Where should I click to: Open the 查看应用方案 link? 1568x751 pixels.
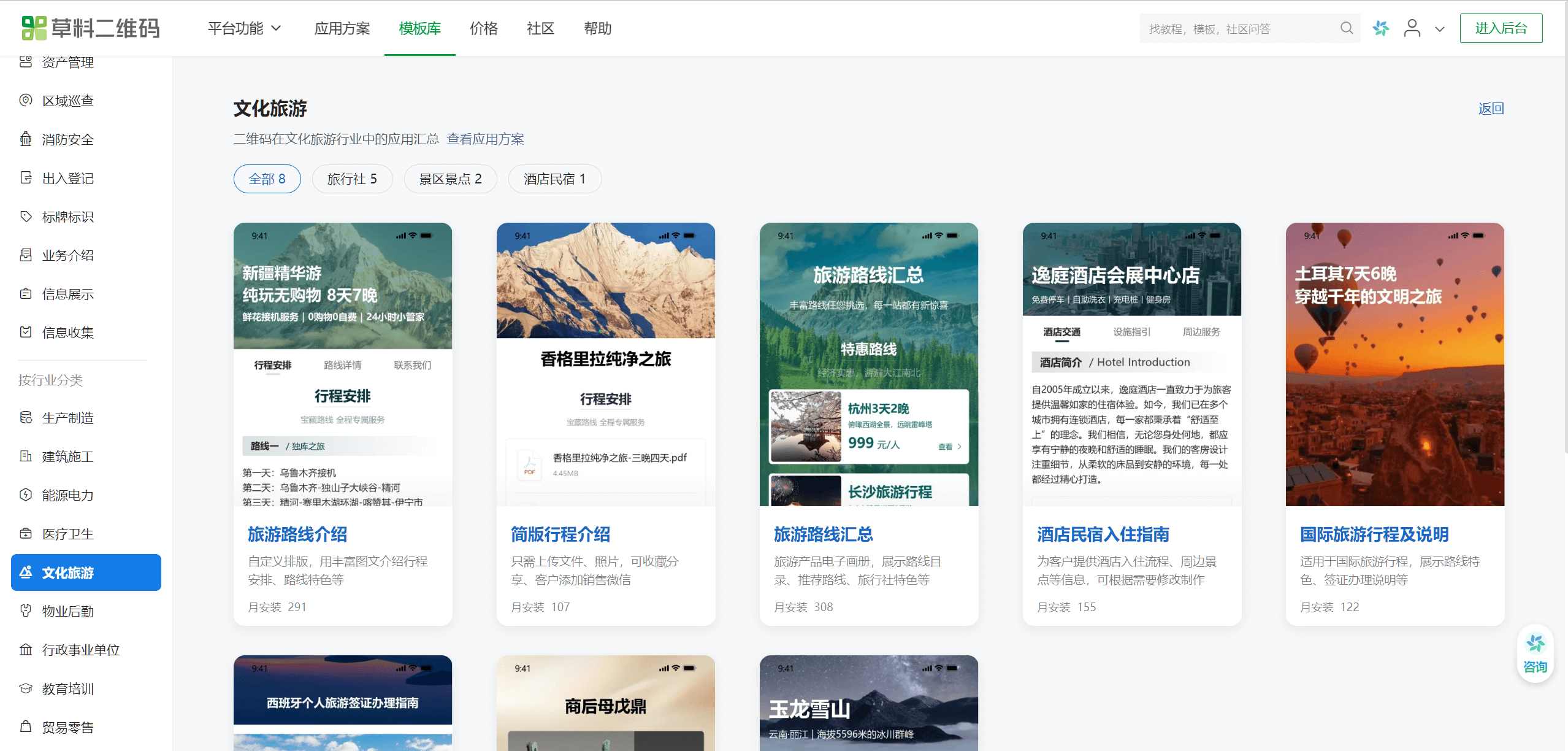pos(485,139)
